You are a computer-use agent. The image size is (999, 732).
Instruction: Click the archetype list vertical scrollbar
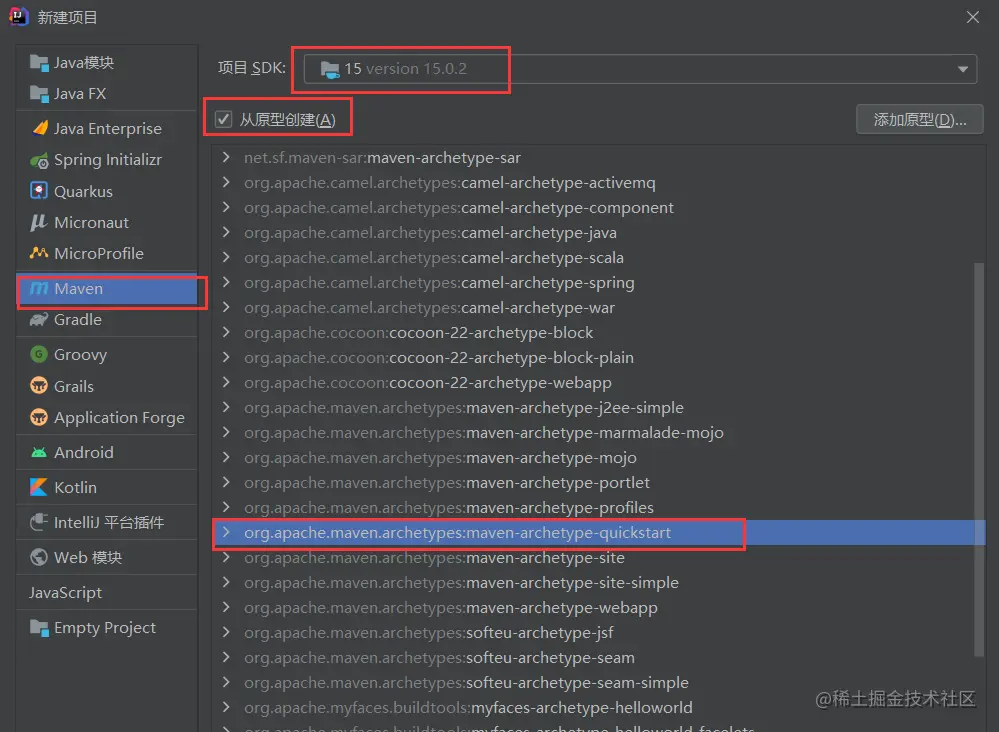pyautogui.click(x=979, y=459)
